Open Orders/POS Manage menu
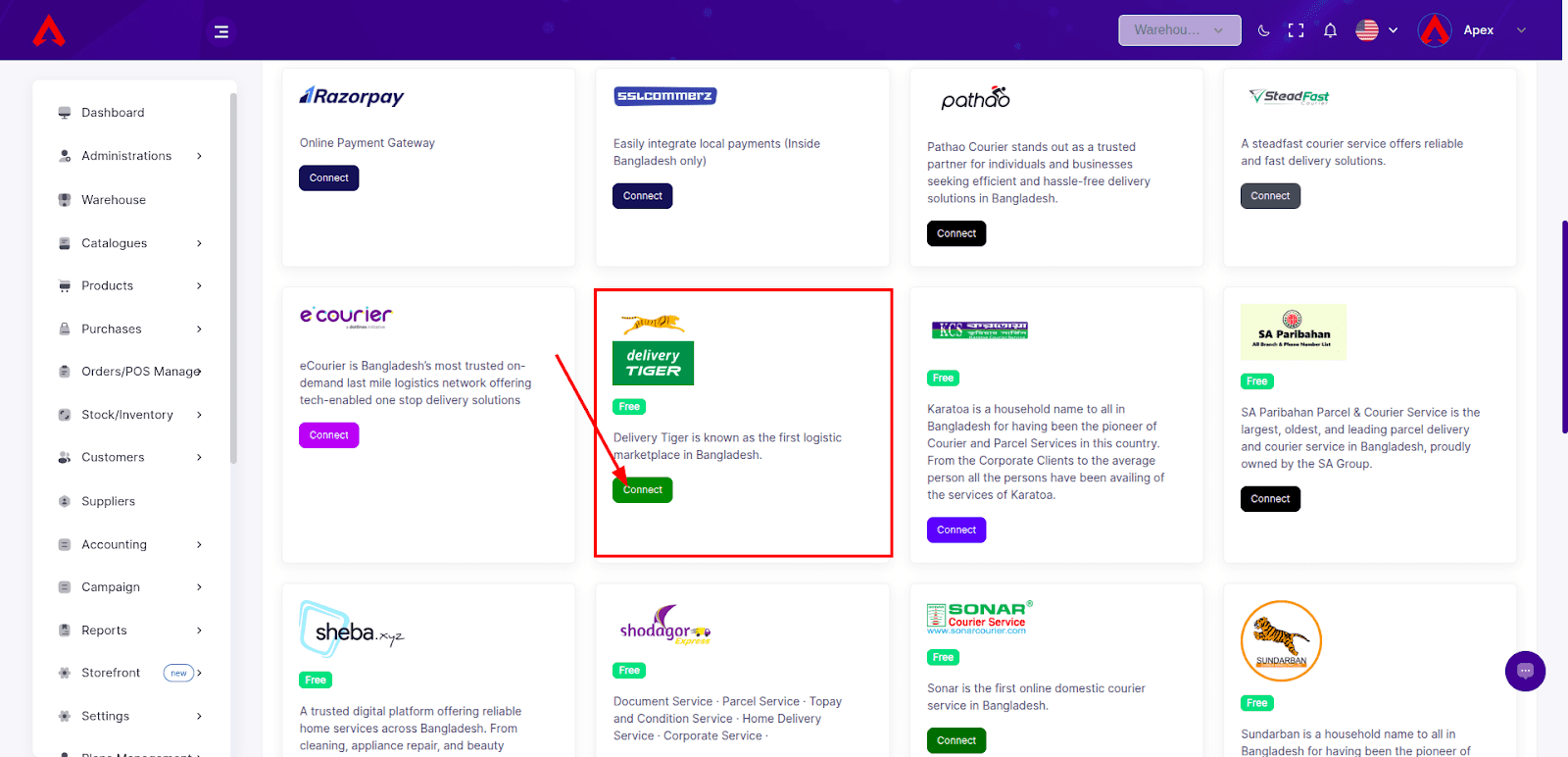Viewport: 1568px width, 757px height. pos(130,372)
